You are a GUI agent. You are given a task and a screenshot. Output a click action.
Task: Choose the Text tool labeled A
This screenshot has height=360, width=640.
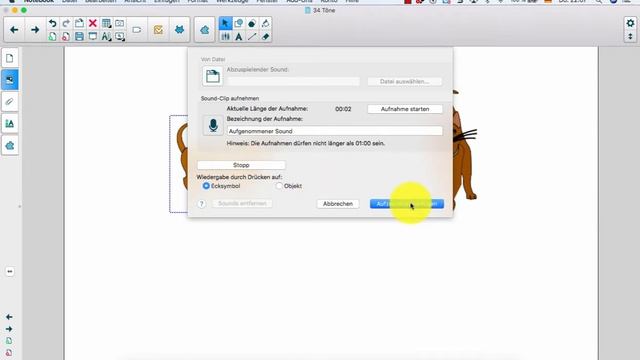tap(238, 37)
